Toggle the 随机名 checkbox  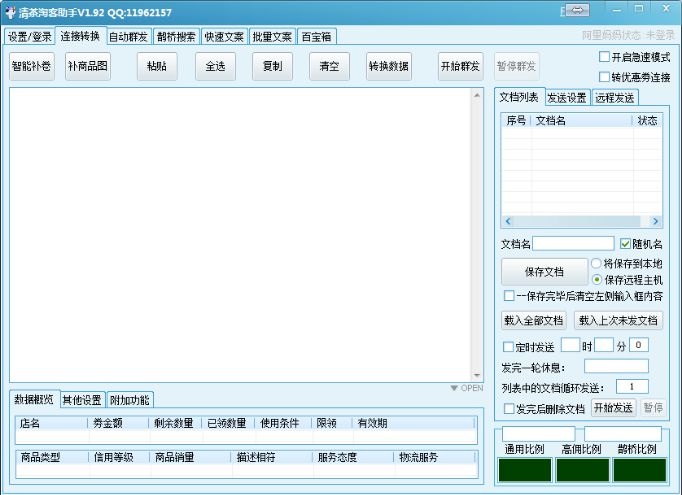click(x=625, y=243)
